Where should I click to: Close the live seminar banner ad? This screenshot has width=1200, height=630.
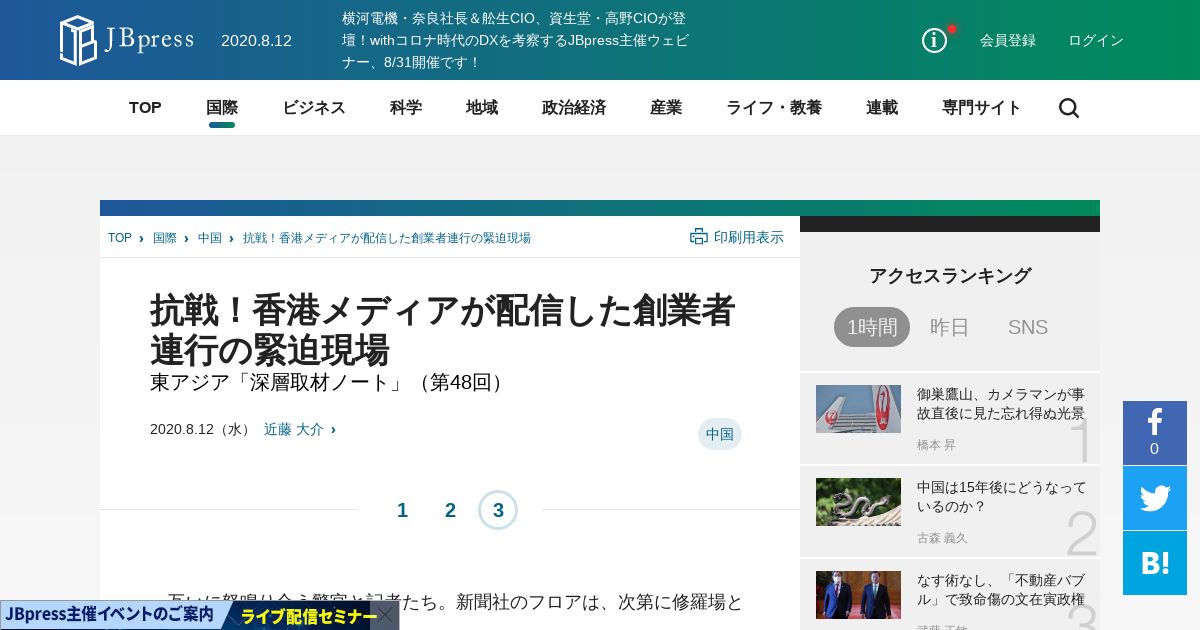pos(385,615)
